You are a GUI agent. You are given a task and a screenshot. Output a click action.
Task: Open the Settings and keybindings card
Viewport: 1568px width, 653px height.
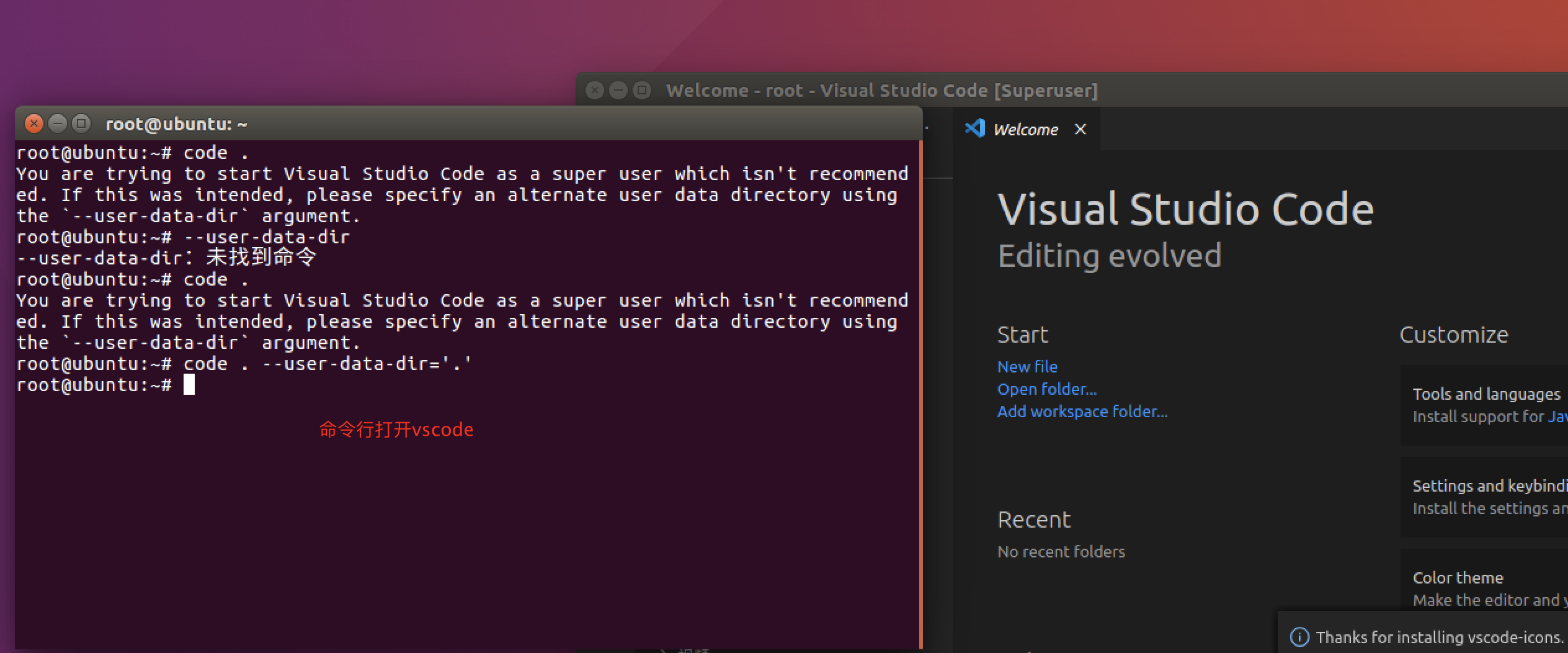pos(1484,497)
